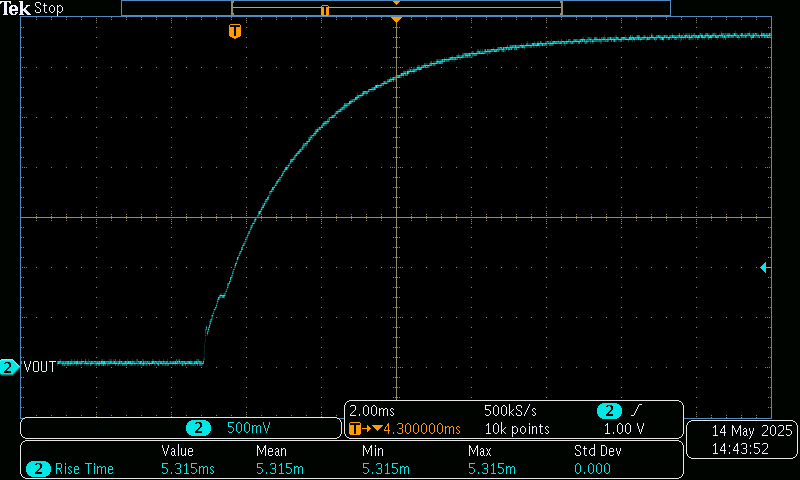Click the Mean column header
Screen dimensions: 800x480
tap(271, 451)
